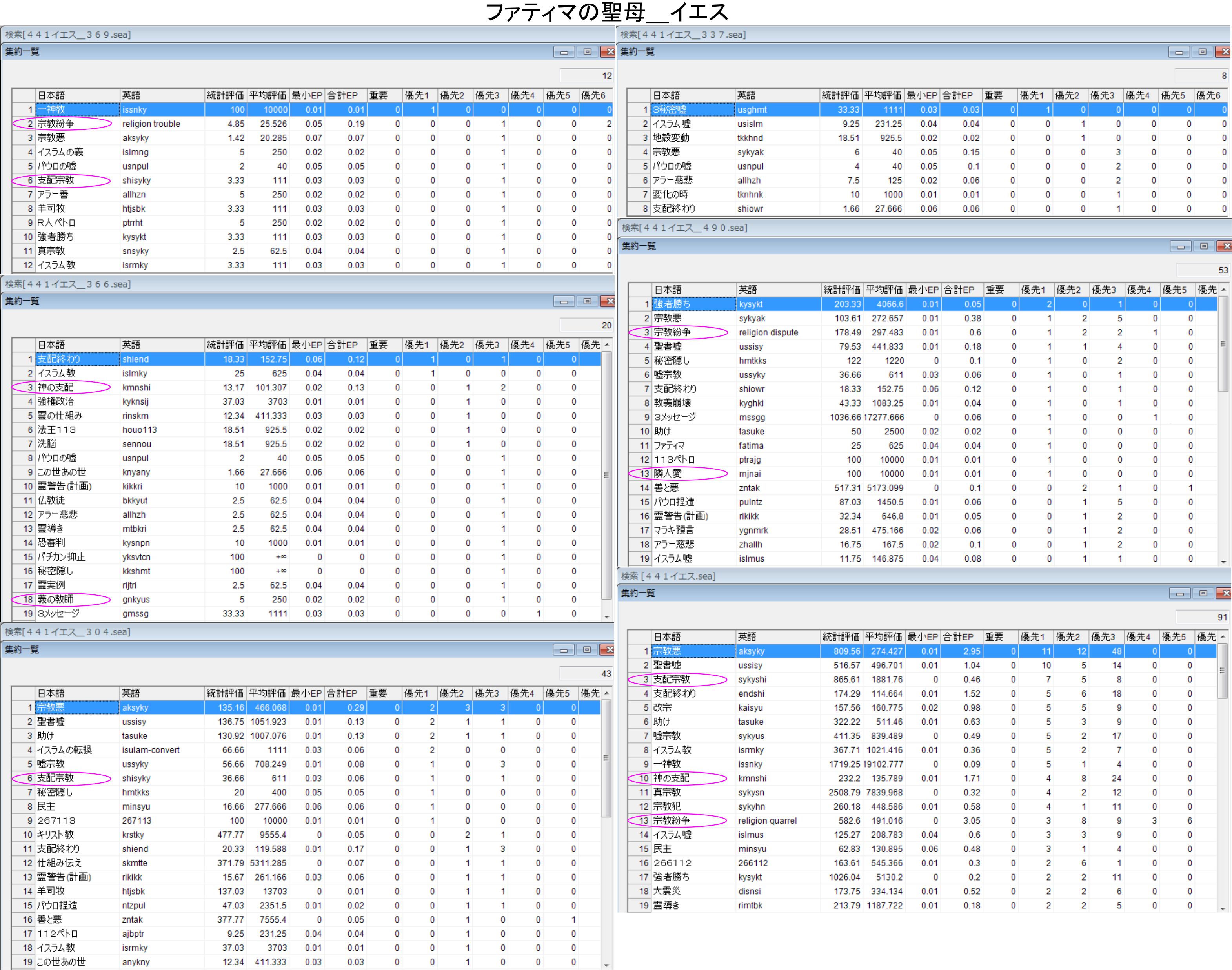Select the 地殻変動 row in 337 window
The width and height of the screenshot is (1232, 970).
(x=927, y=138)
